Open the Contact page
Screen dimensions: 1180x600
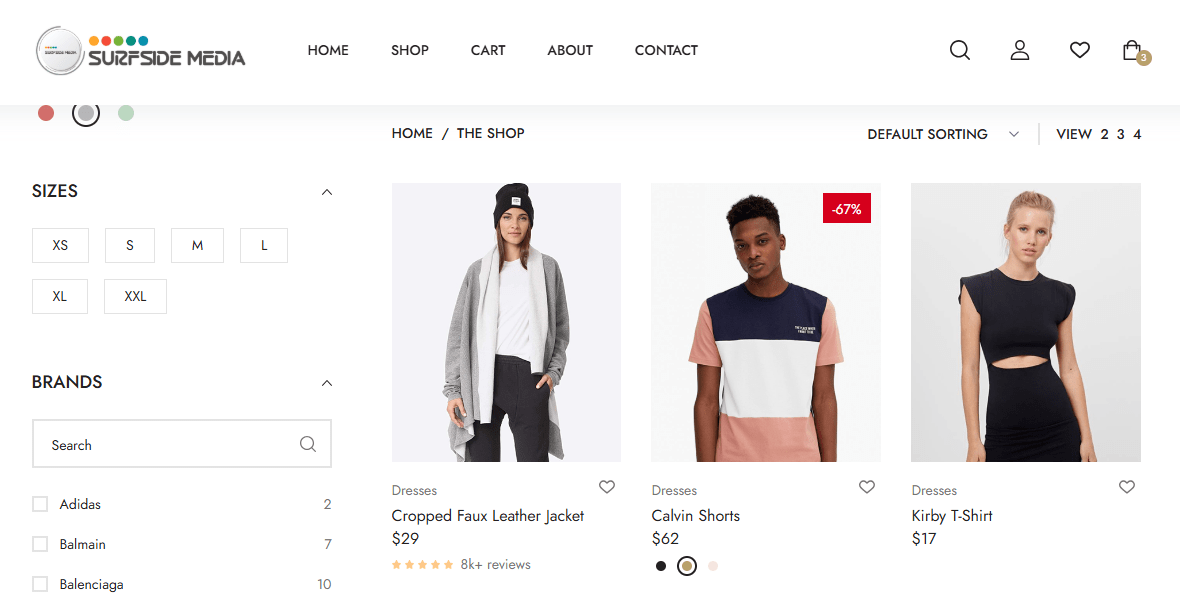click(666, 50)
